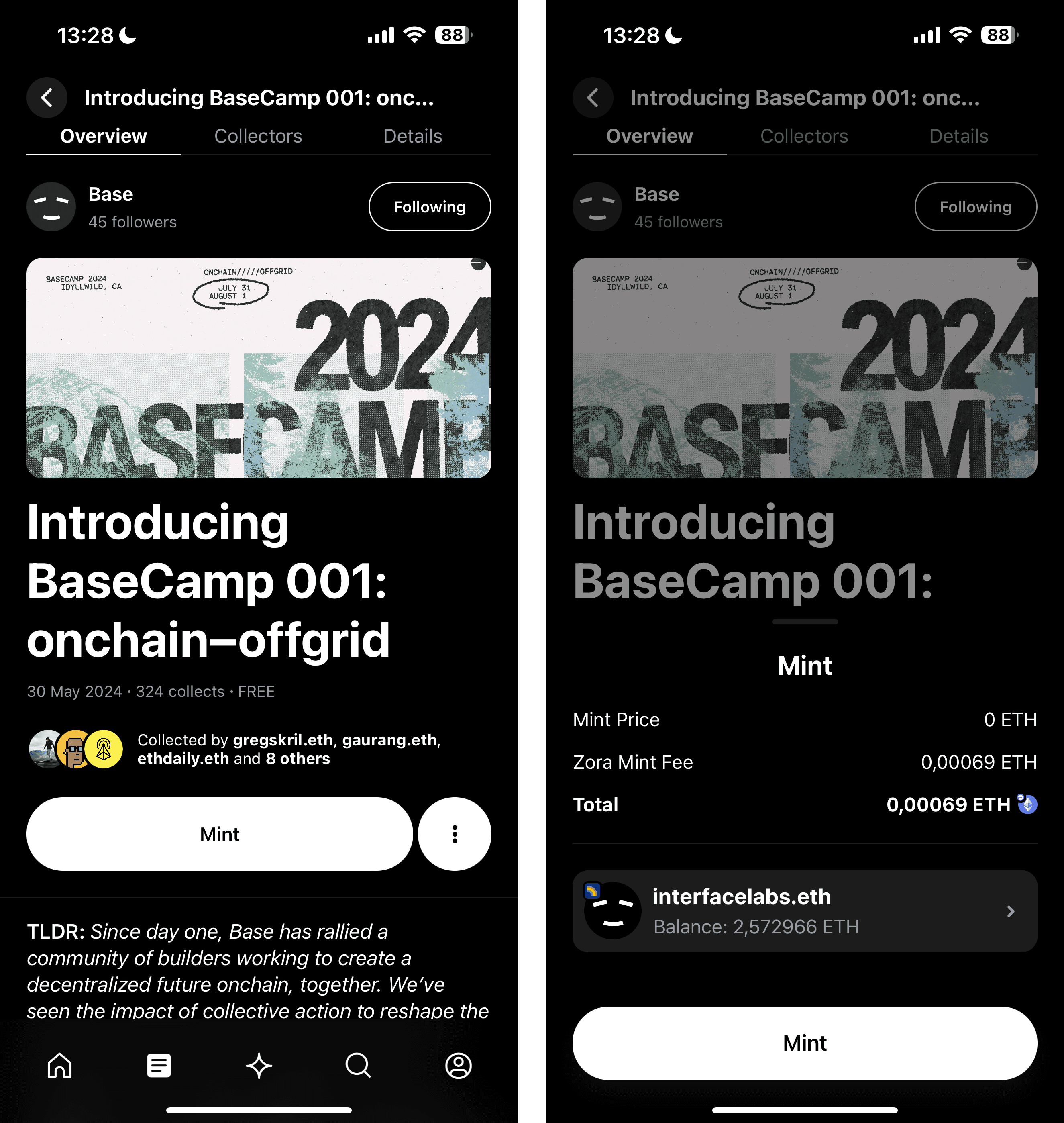The height and width of the screenshot is (1123, 1064).
Task: Switch to the Collectors tab
Action: click(258, 136)
